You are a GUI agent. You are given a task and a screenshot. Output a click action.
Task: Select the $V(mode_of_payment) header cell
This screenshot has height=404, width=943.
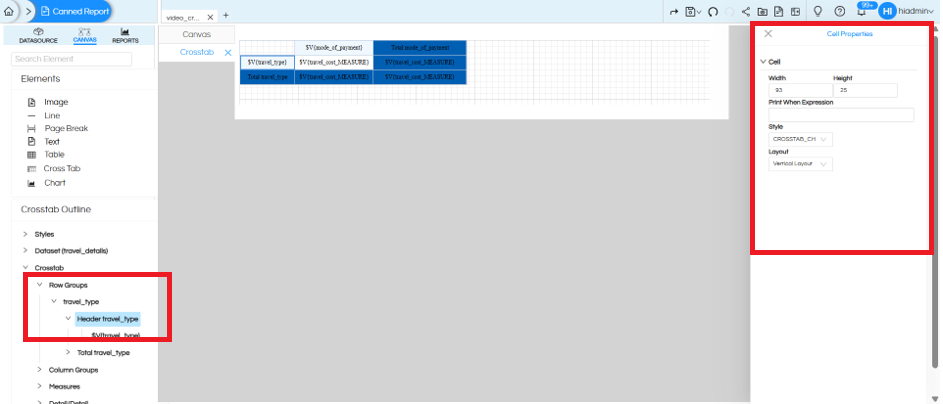(x=334, y=47)
